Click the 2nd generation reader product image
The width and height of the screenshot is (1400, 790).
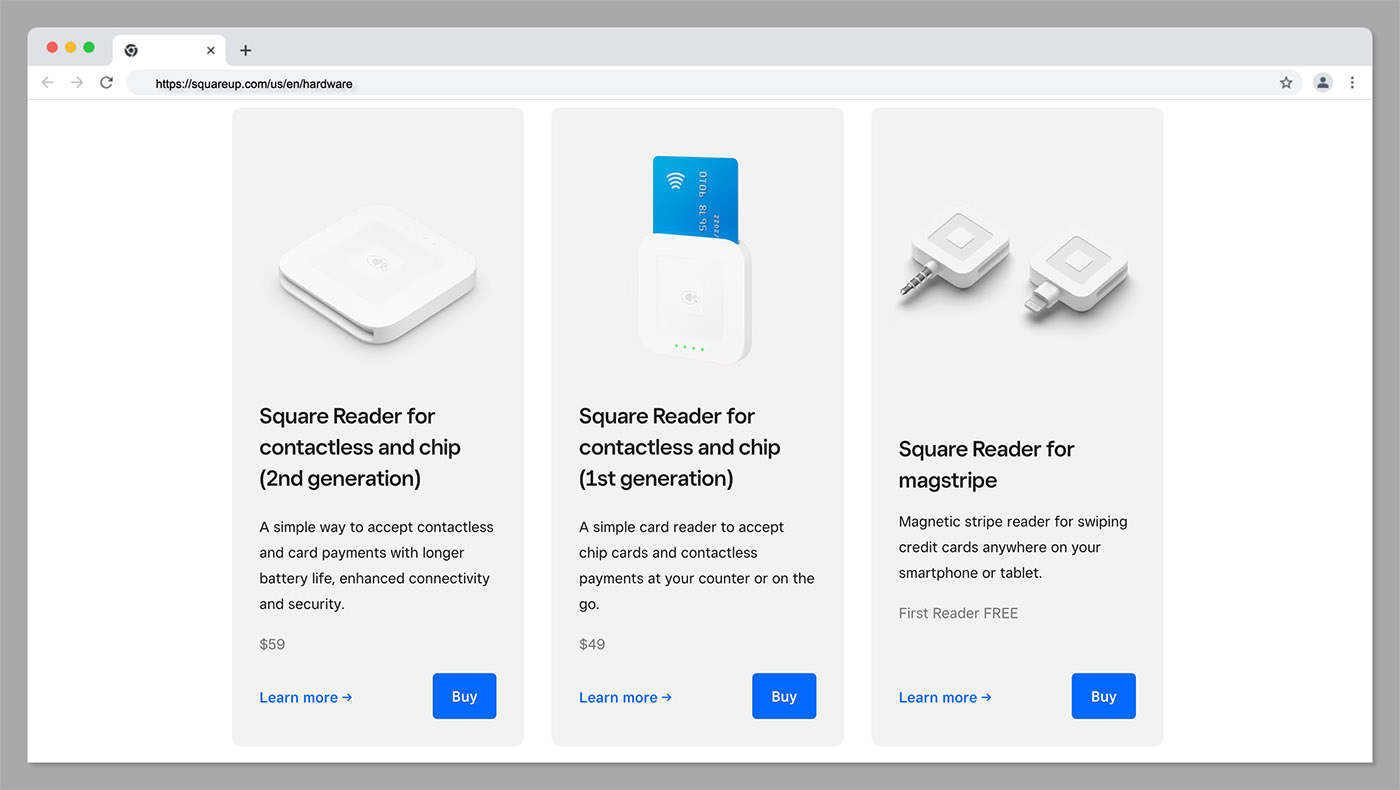click(377, 280)
